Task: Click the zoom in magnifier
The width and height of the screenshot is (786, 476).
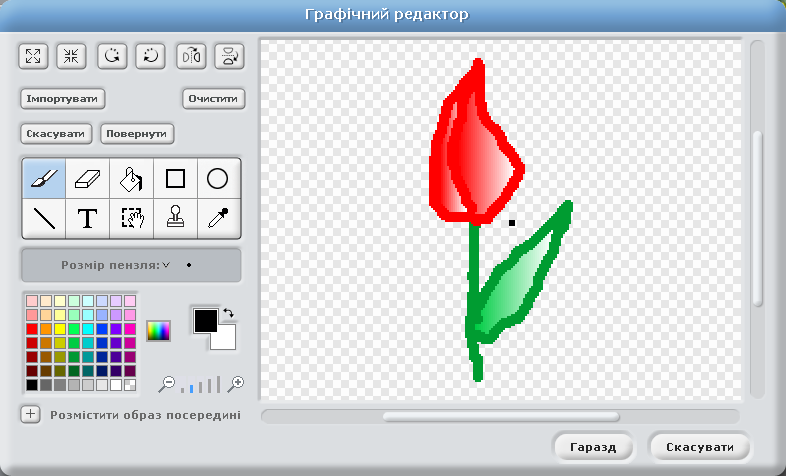Action: point(235,384)
